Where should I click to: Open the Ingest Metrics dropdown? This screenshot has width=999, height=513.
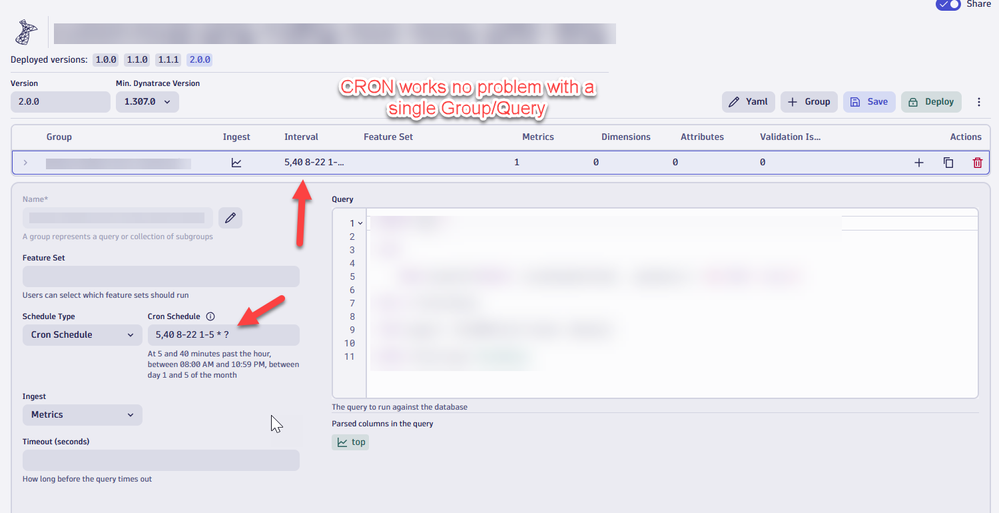click(82, 415)
